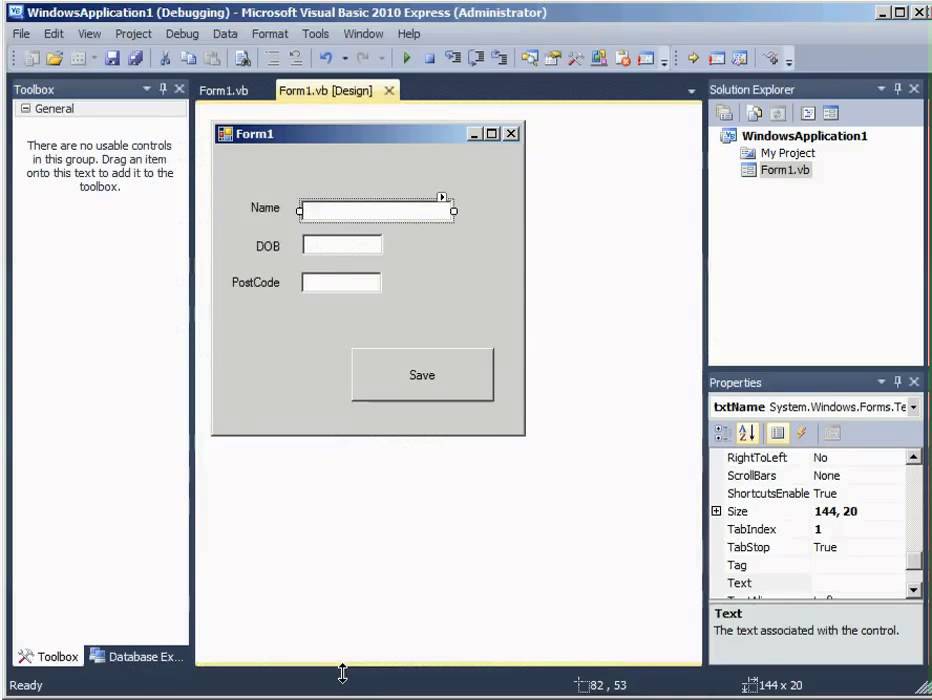
Task: Click the Stop Debugging square icon
Action: [429, 58]
